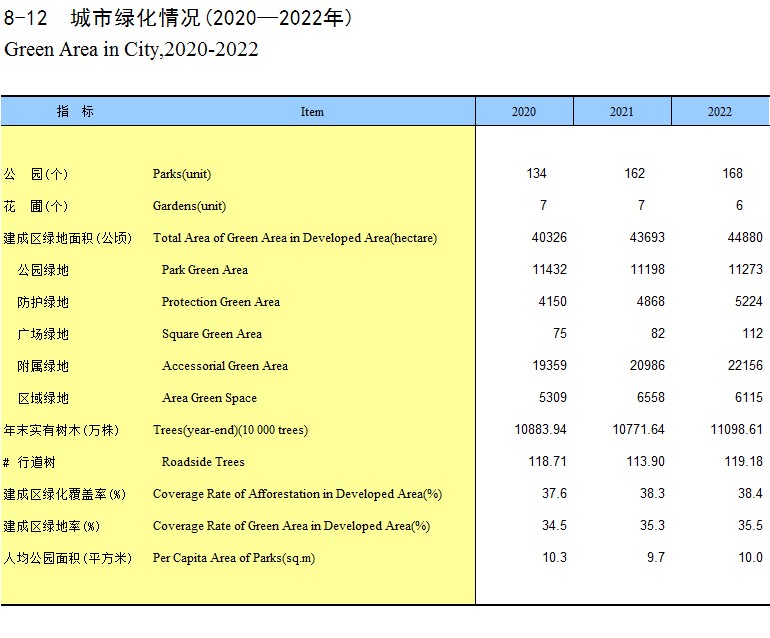The image size is (770, 638).
Task: Click the value 44880
Action: point(745,237)
